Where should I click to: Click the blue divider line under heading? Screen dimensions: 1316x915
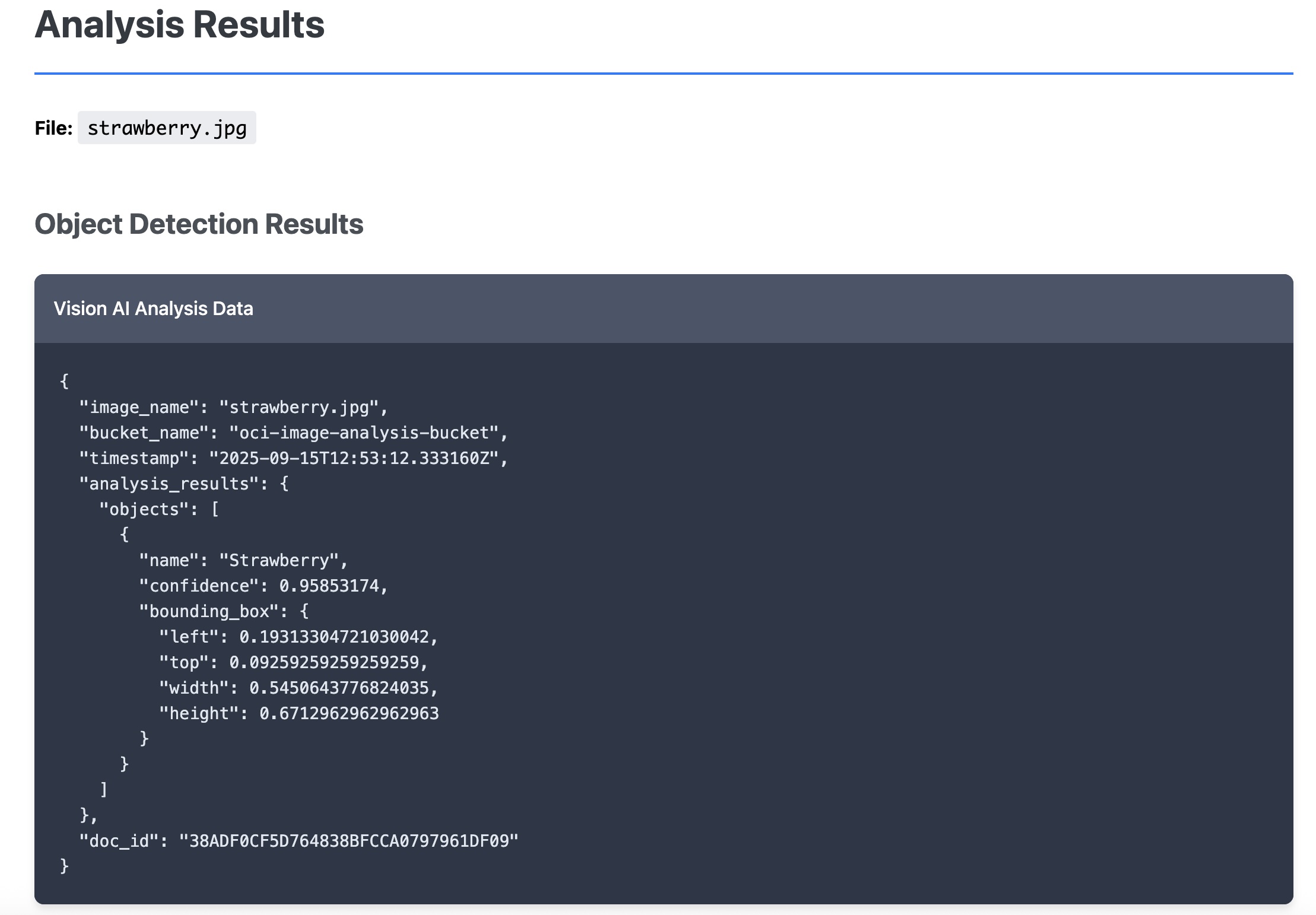coord(663,74)
